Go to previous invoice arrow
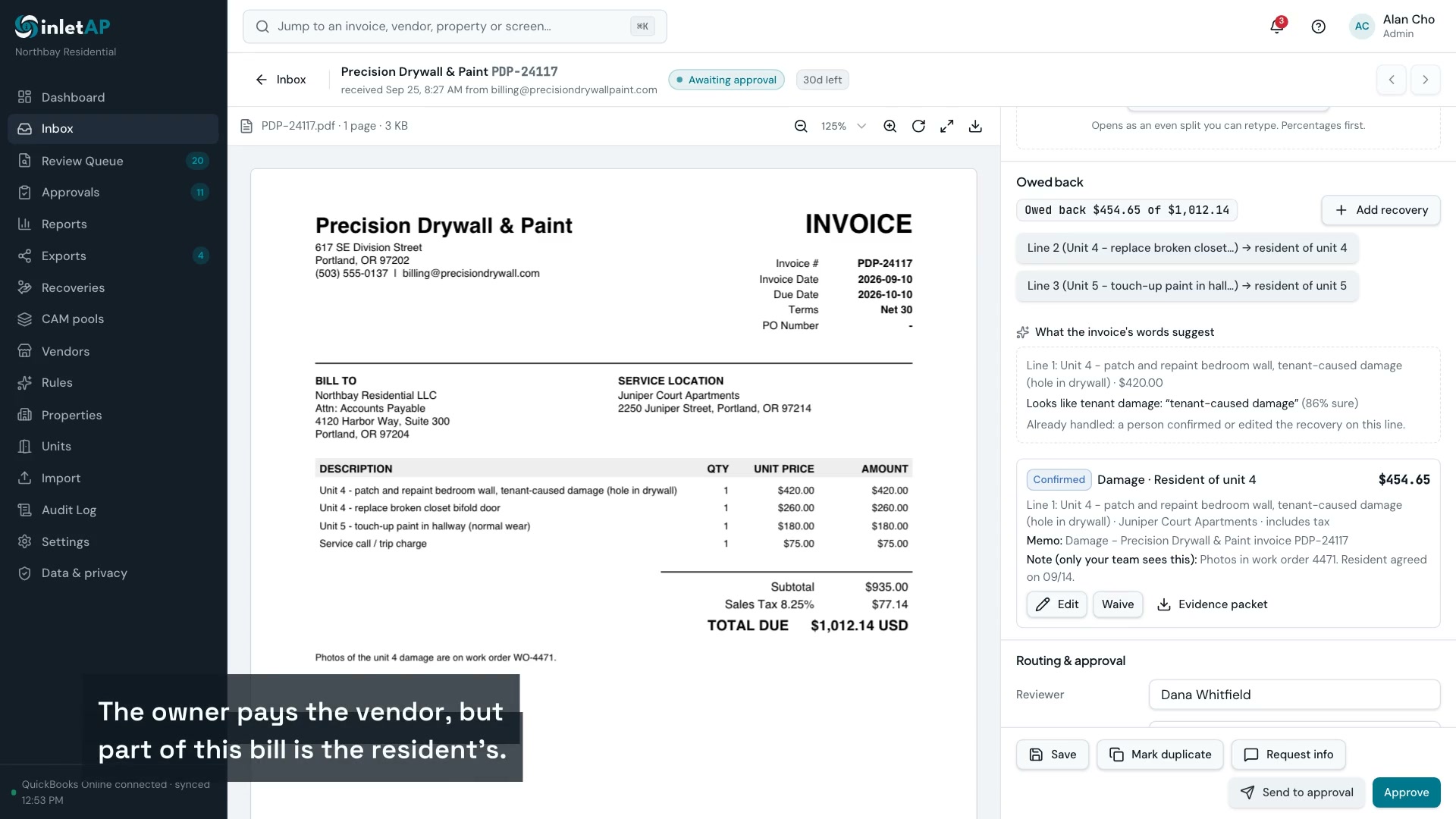1456x819 pixels. coord(1392,80)
